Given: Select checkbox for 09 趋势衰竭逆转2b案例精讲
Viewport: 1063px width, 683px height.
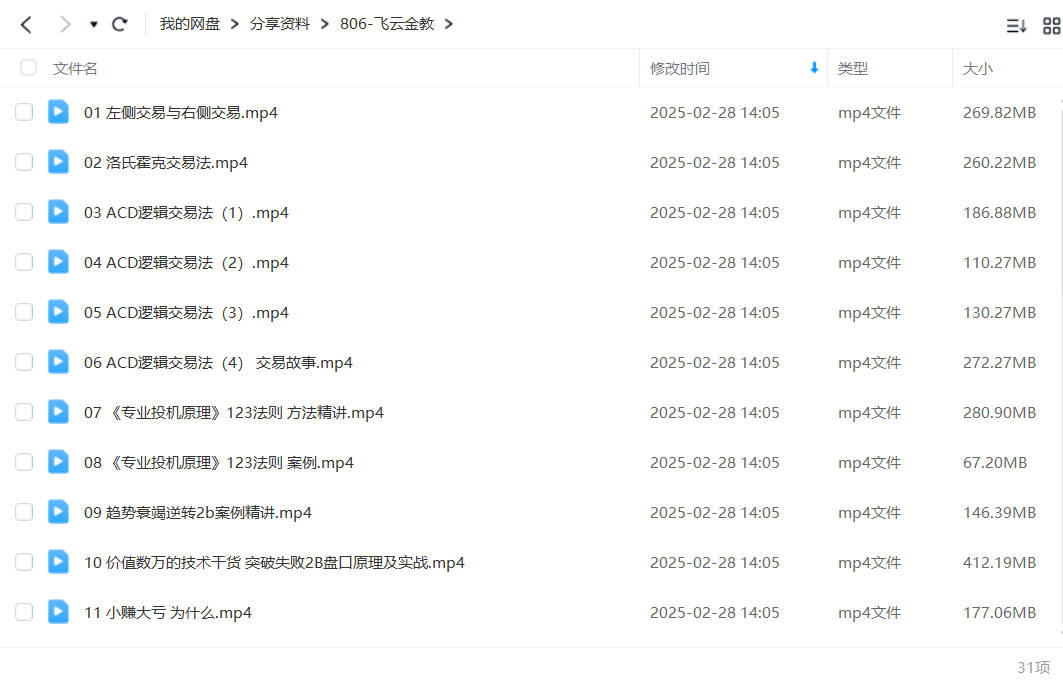Looking at the screenshot, I should [x=24, y=512].
